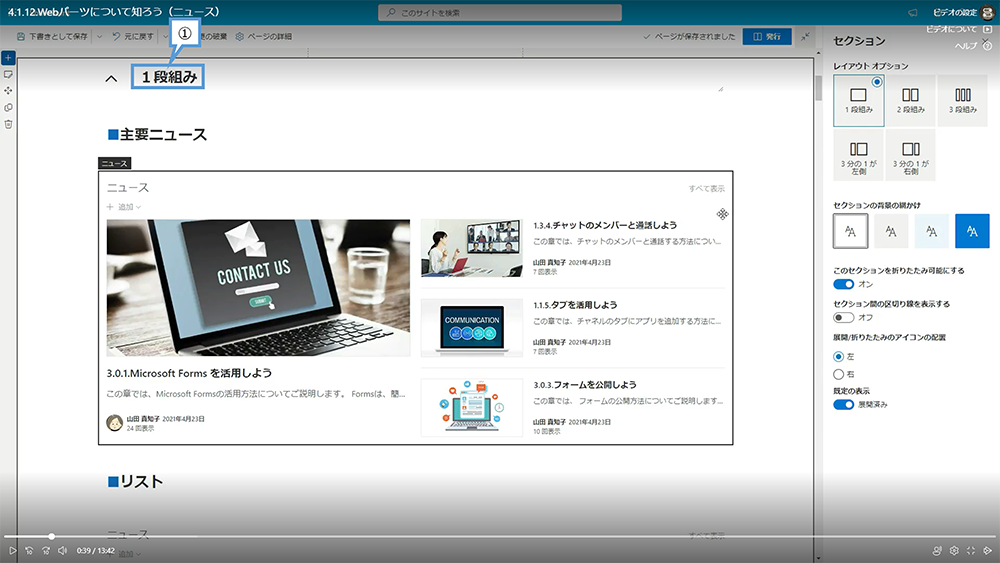Click the COMMUNICATION laptop thumbnail
This screenshot has height=563, width=1000.
click(472, 328)
